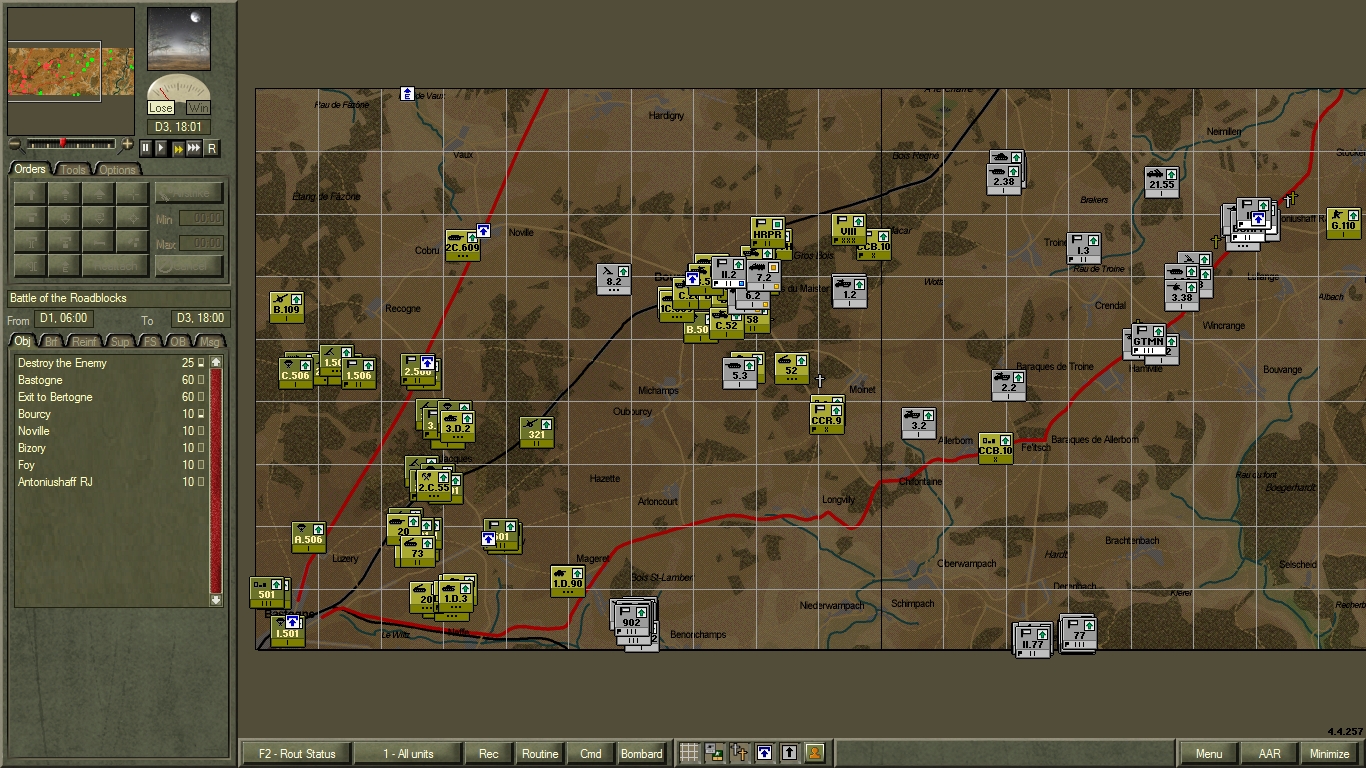
Task: Click the objectives list scroll-up arrow
Action: tap(215, 362)
